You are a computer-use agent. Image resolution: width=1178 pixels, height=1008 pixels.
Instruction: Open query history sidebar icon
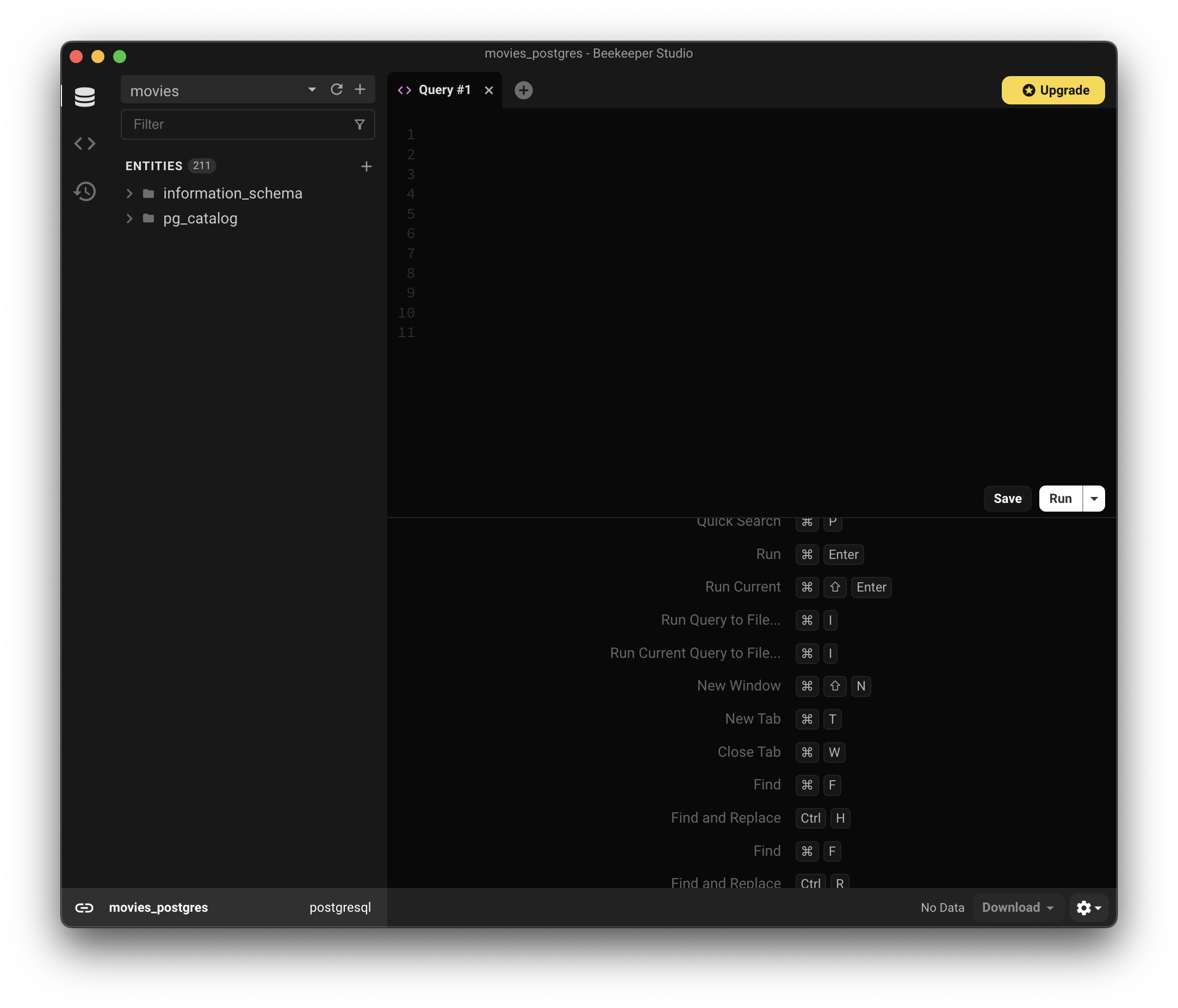[x=85, y=191]
